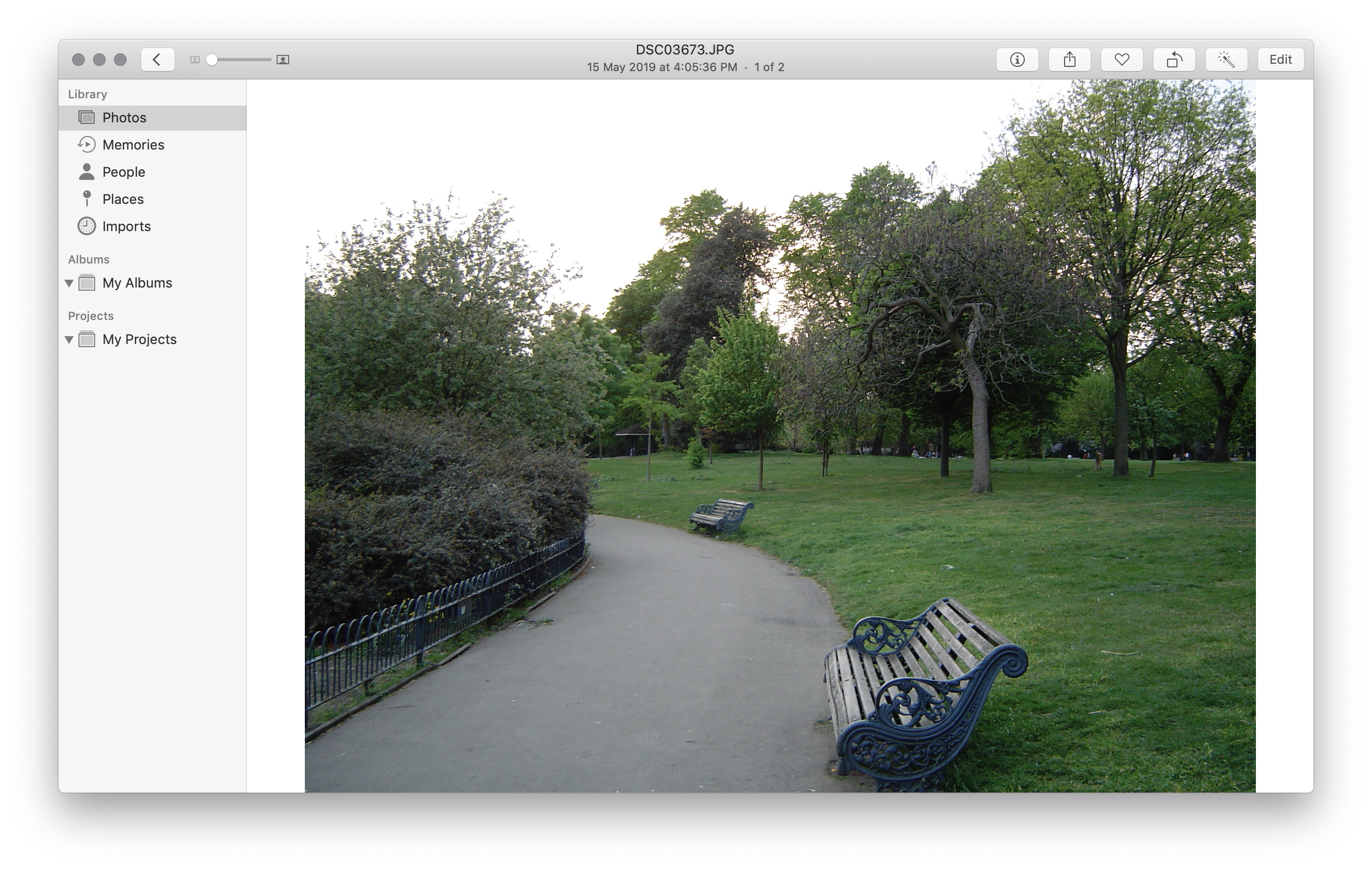Click the park photo in viewer
The height and width of the screenshot is (870, 1372).
780,436
